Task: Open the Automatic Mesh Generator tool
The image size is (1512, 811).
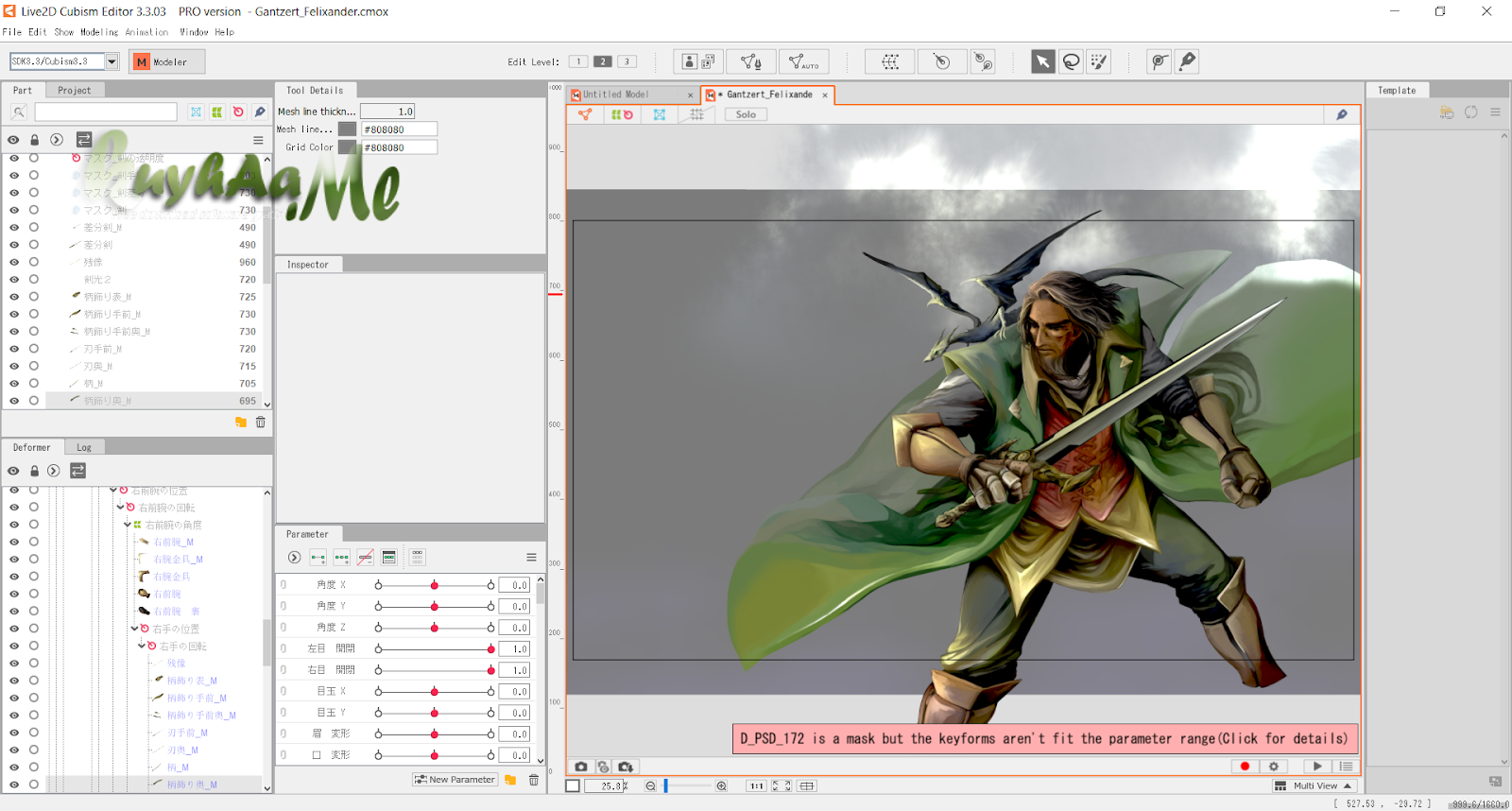Action: [x=804, y=61]
